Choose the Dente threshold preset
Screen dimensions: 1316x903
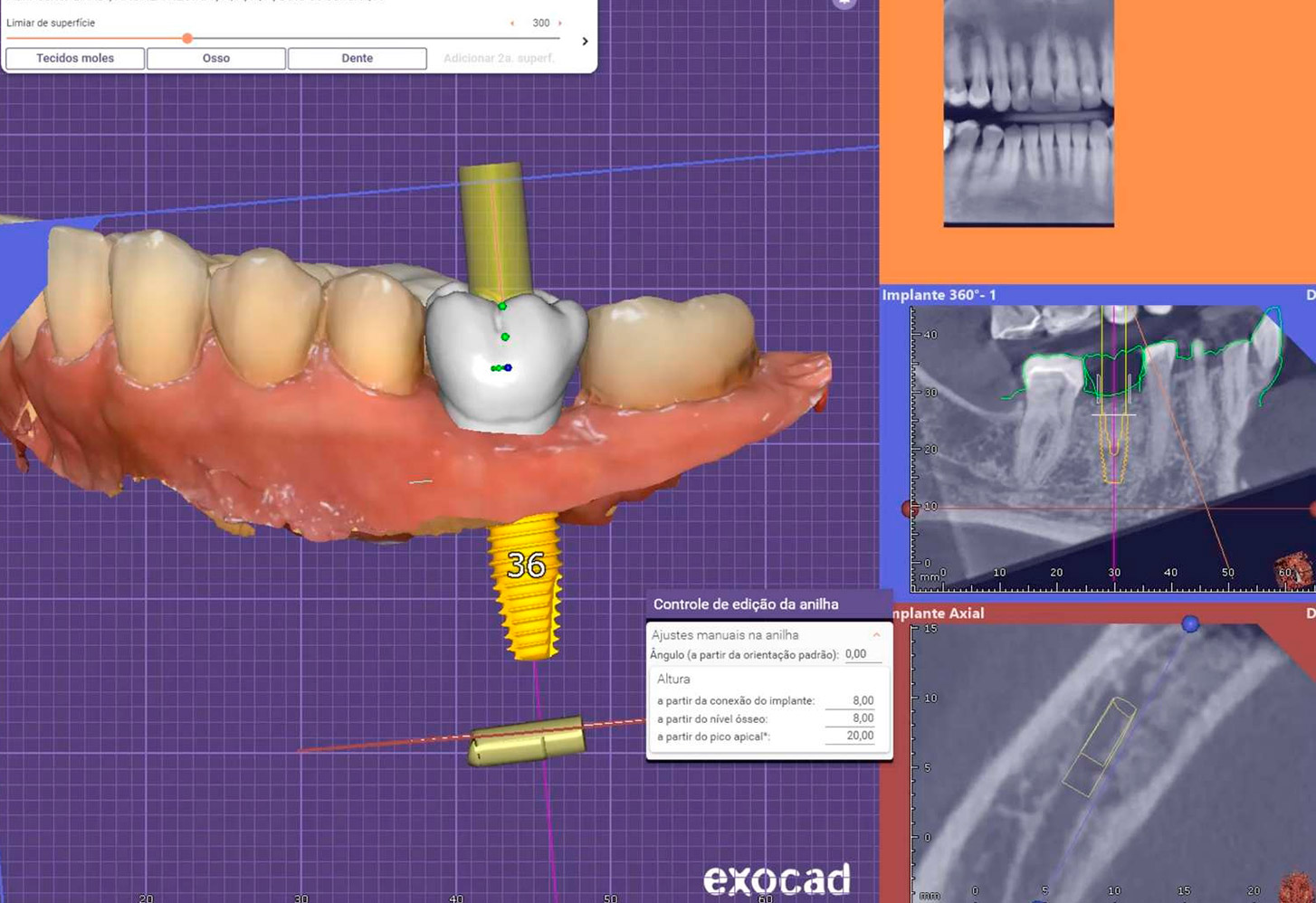(x=357, y=58)
